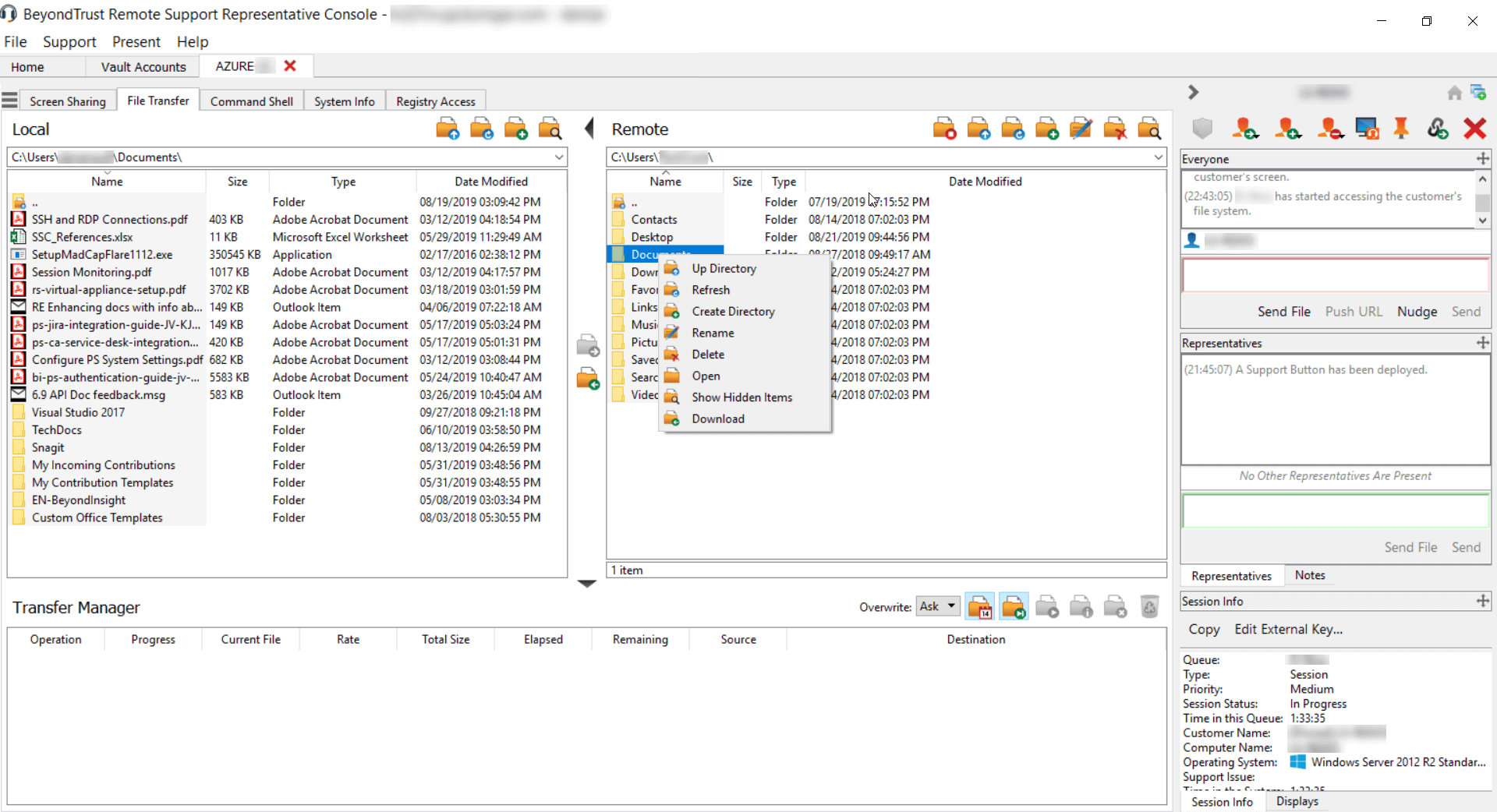Open the Overwrite Ask dropdown
The width and height of the screenshot is (1497, 812).
pos(938,606)
